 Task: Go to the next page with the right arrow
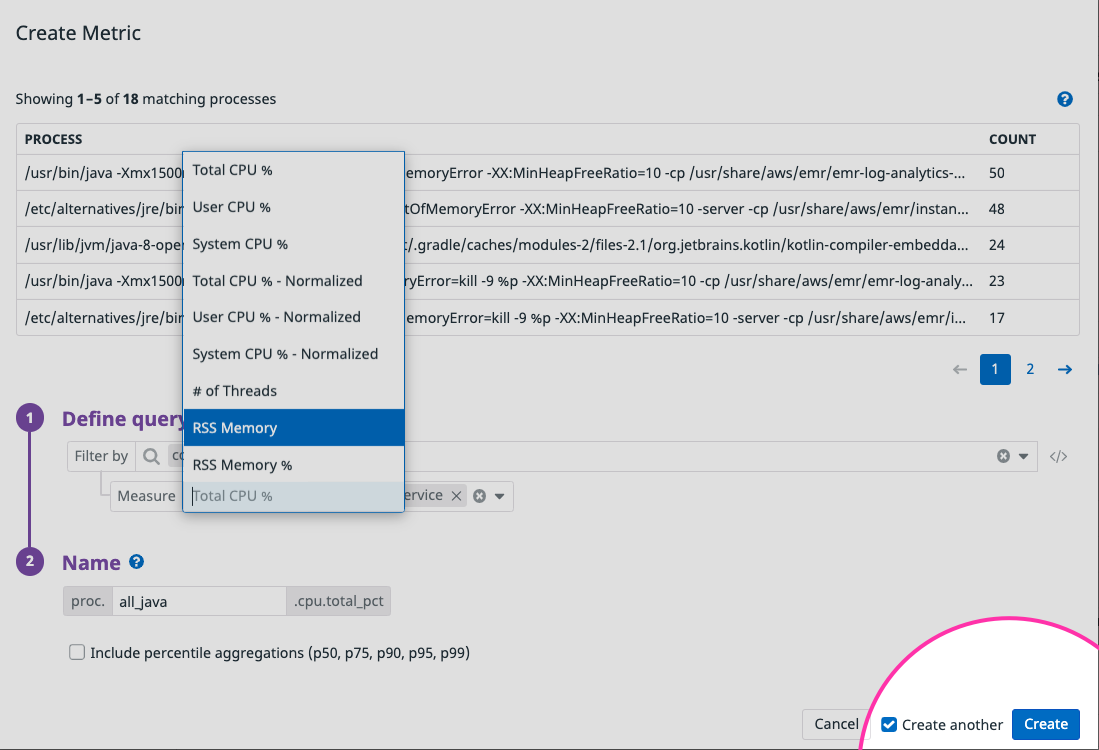tap(1064, 369)
